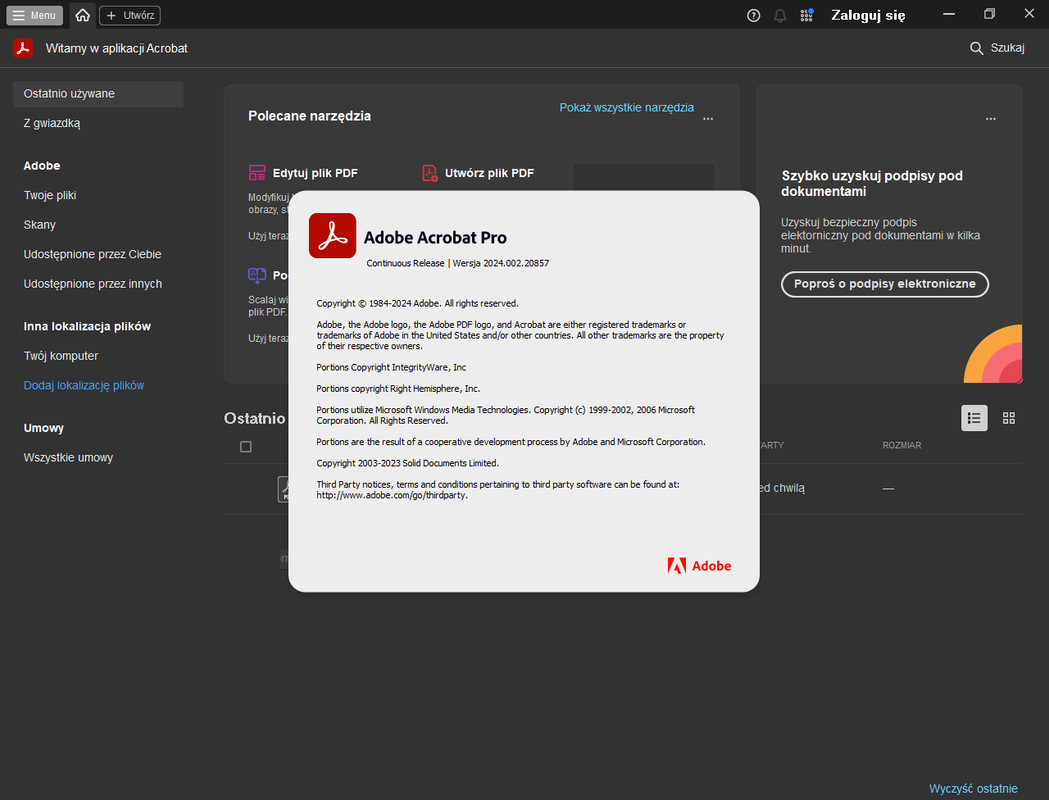Image resolution: width=1049 pixels, height=800 pixels.
Task: Click Polecane narzędzia heading
Action: [x=309, y=116]
